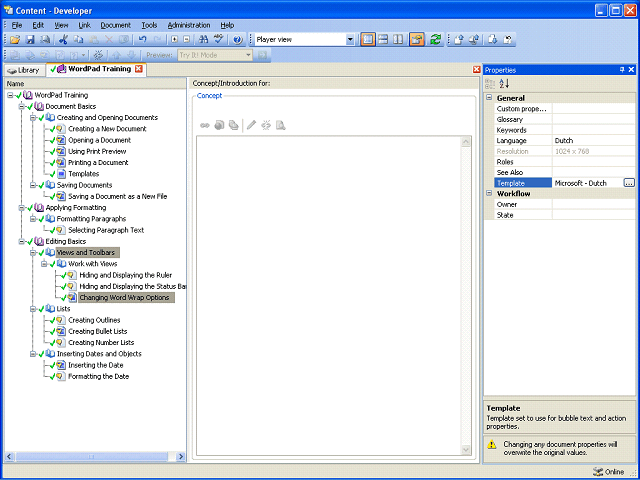The width and height of the screenshot is (640, 480).
Task: Open the Player view dropdown
Action: (350, 40)
